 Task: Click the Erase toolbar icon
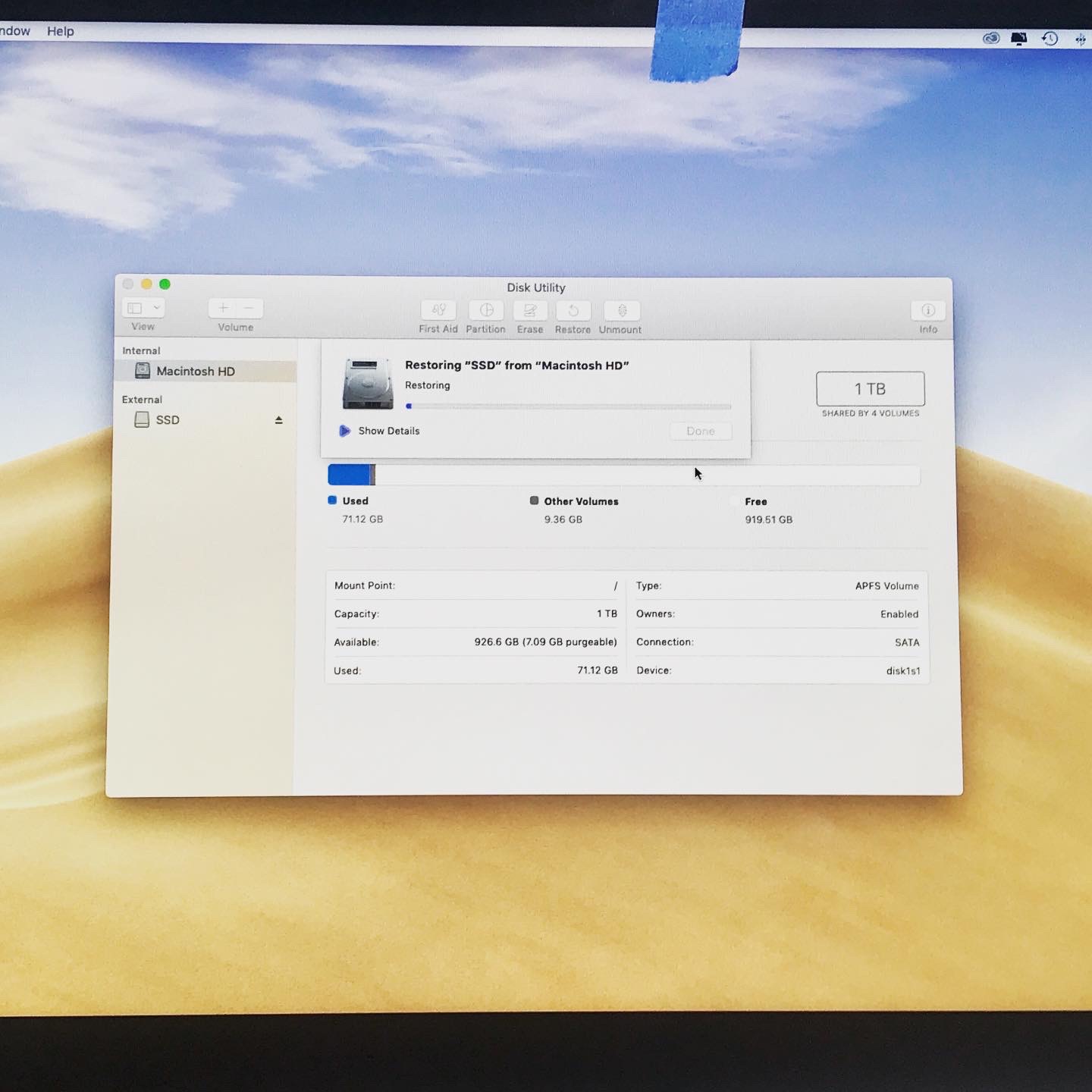tap(530, 310)
